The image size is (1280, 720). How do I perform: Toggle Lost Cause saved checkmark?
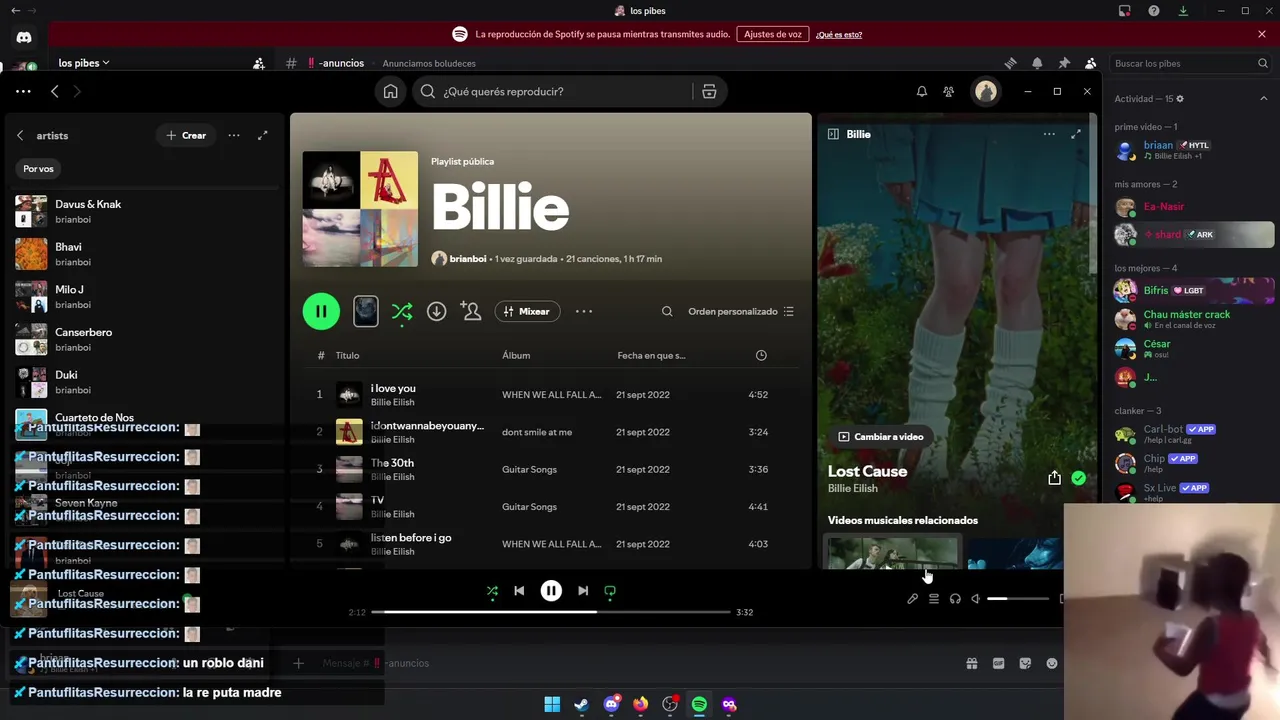click(x=1078, y=478)
